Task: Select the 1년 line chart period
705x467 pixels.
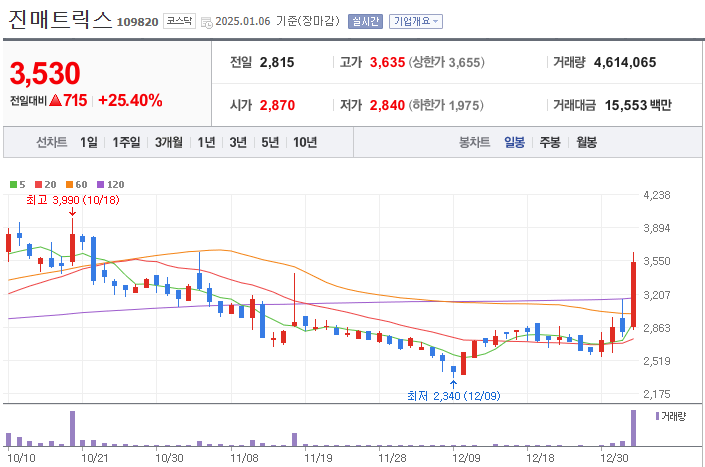Action: tap(206, 142)
